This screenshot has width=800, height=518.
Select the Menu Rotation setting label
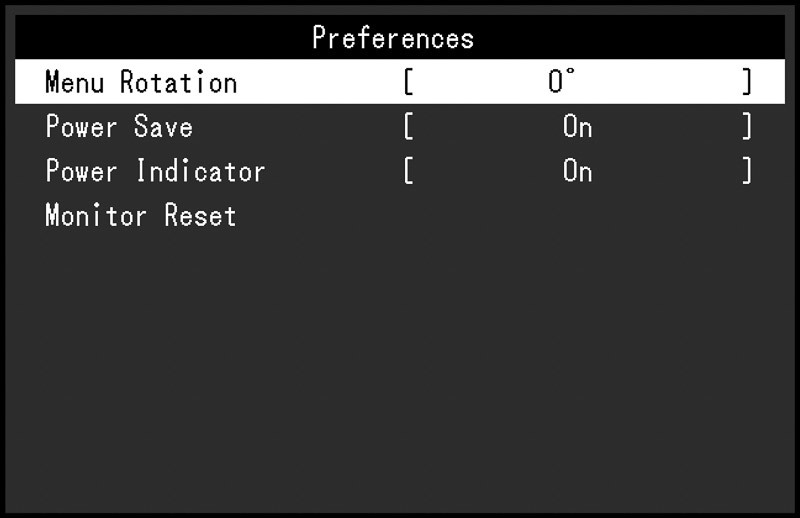pos(141,82)
